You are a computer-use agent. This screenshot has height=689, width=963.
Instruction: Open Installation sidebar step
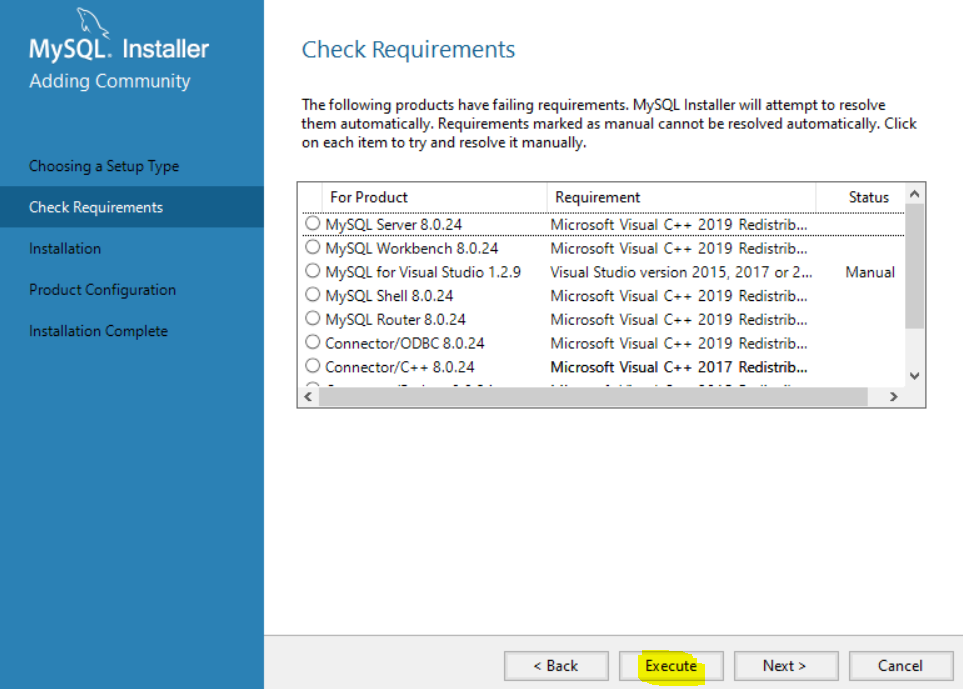[65, 248]
